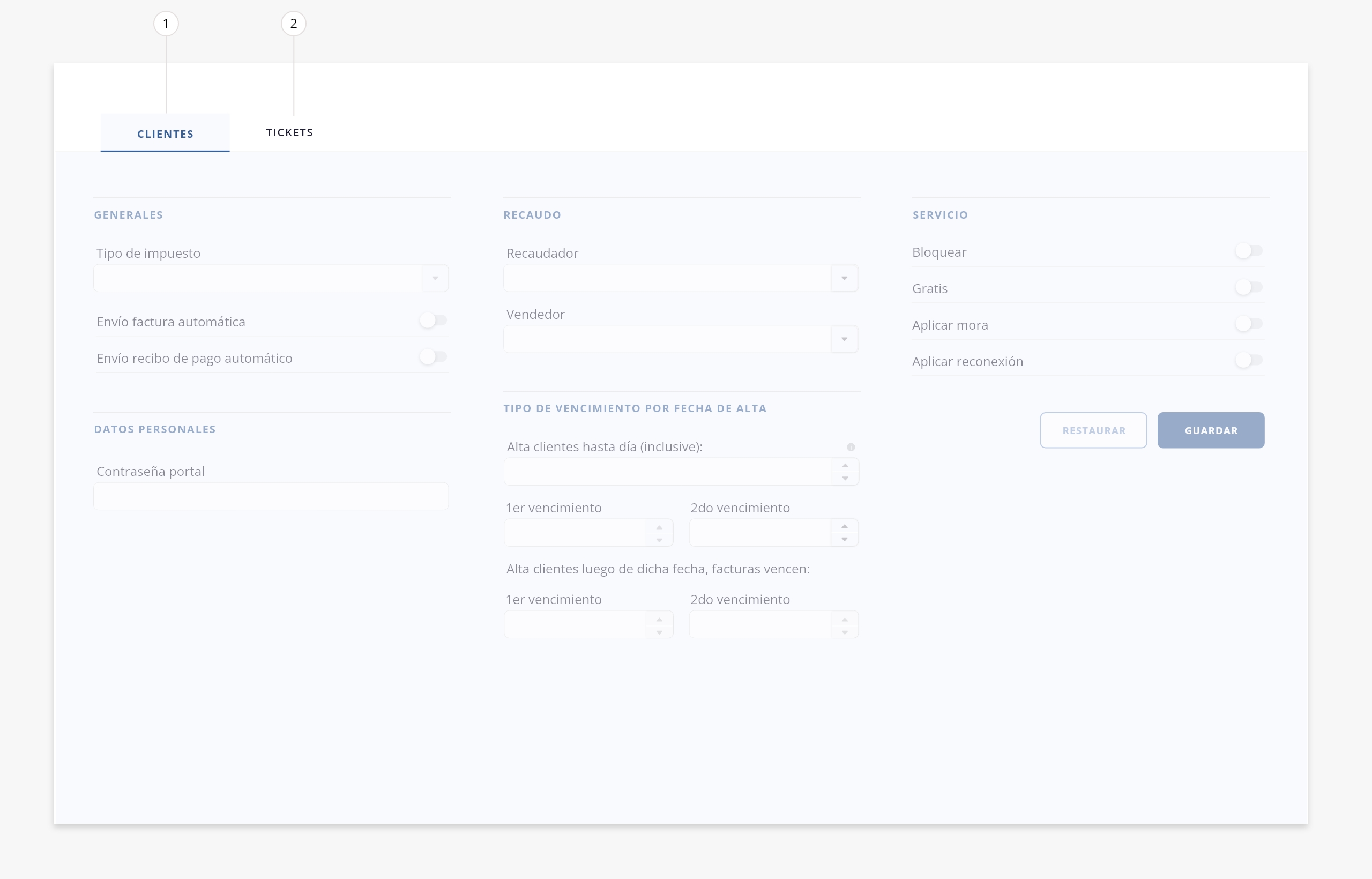The width and height of the screenshot is (1372, 879).
Task: Open the Vendedor dropdown list
Action: (844, 340)
